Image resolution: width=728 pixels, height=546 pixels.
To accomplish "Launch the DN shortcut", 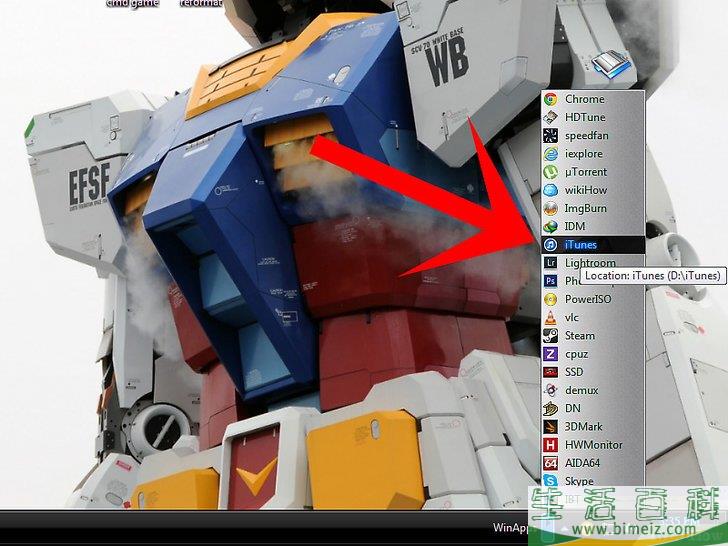I will (593, 408).
